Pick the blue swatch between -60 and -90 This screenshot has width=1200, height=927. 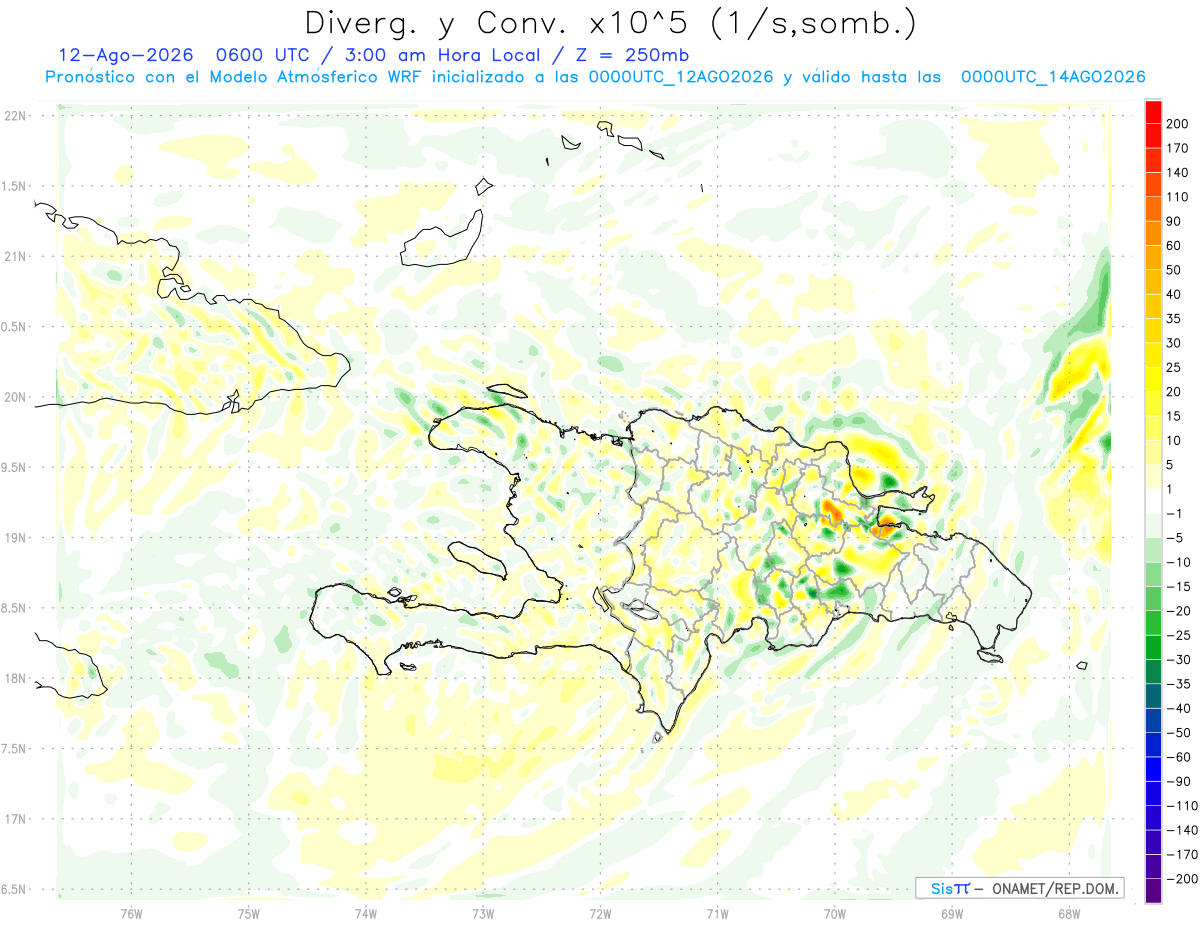1153,769
